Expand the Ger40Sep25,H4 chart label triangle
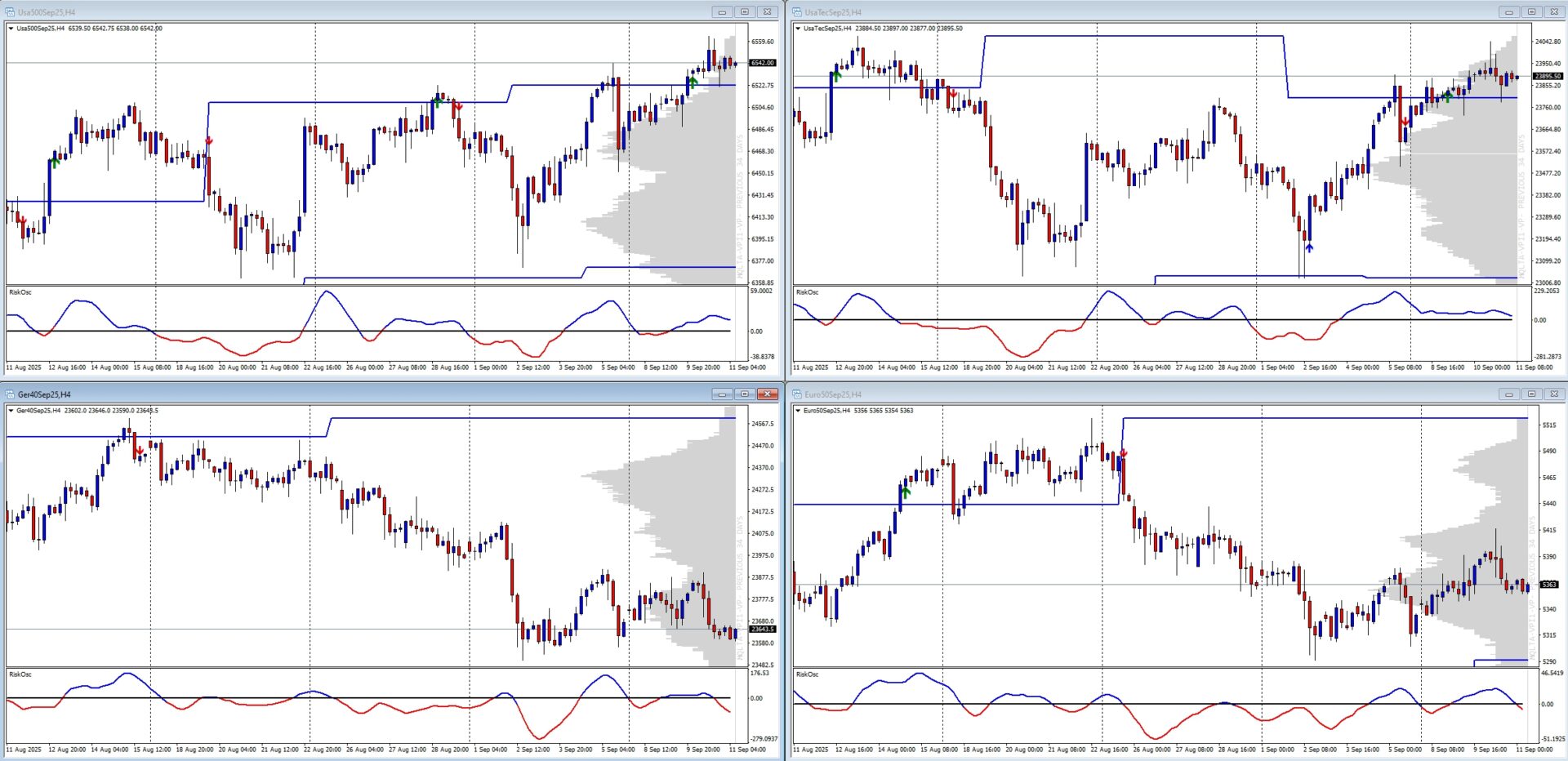1568x761 pixels. pos(11,411)
